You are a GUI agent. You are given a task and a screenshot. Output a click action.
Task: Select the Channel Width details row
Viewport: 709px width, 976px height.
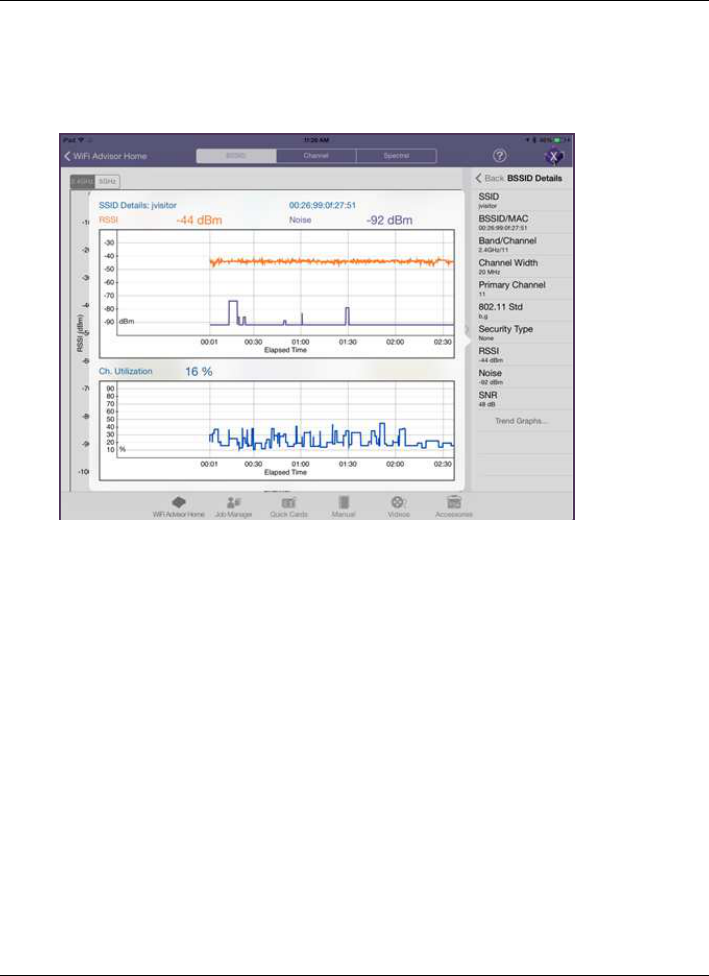tap(523, 267)
